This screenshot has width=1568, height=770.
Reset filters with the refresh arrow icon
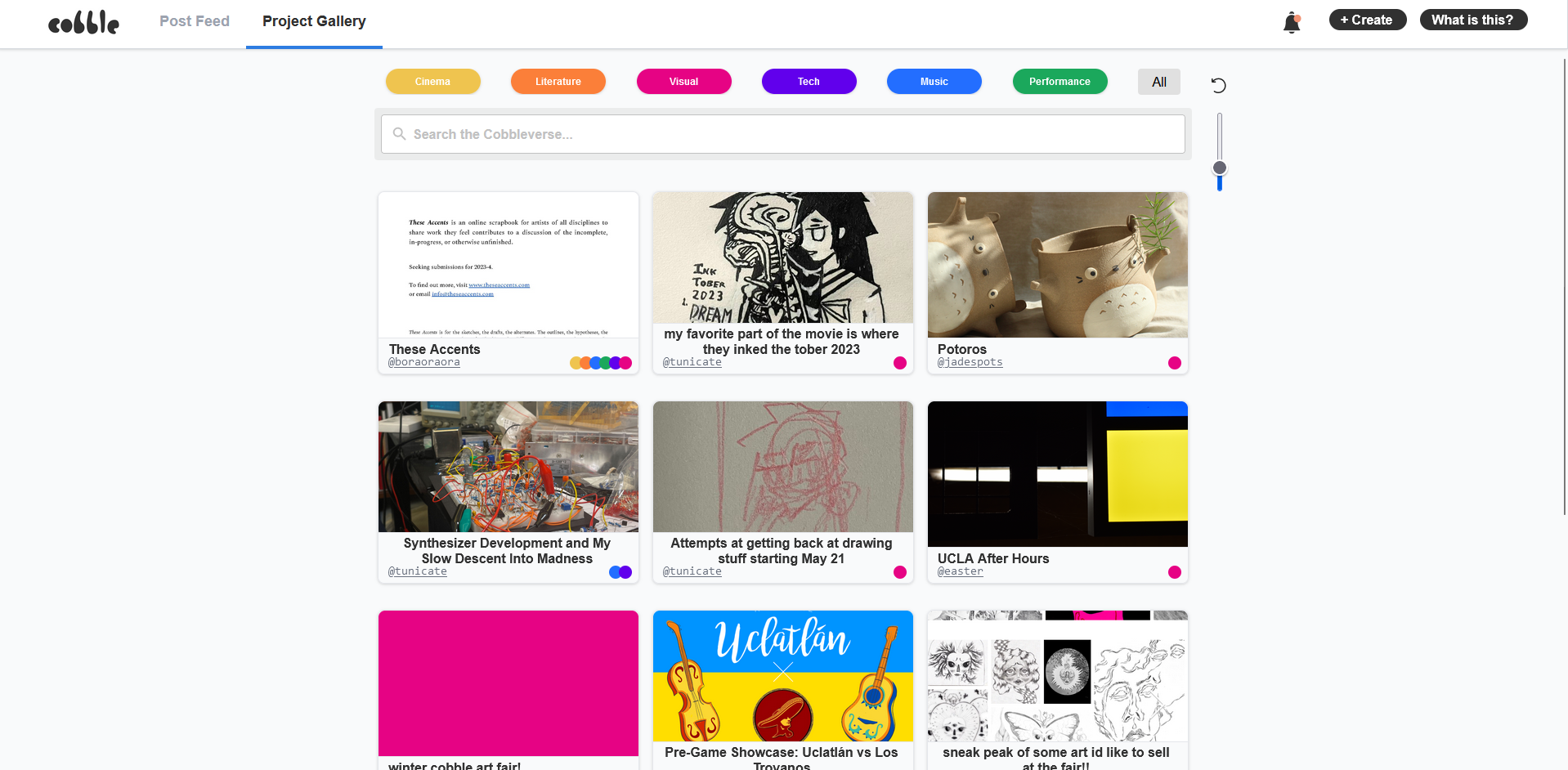(1218, 85)
